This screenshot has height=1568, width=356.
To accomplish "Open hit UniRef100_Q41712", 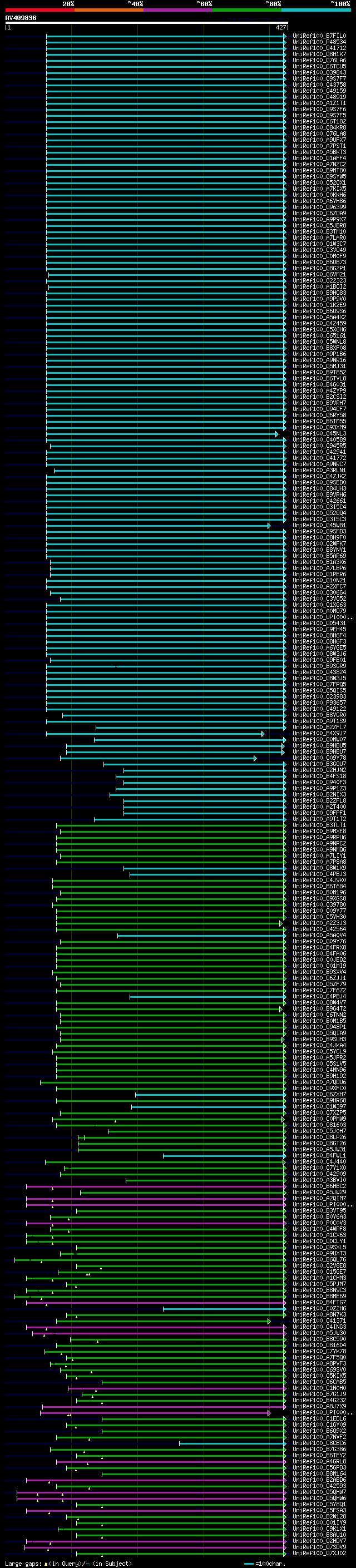I will [319, 48].
